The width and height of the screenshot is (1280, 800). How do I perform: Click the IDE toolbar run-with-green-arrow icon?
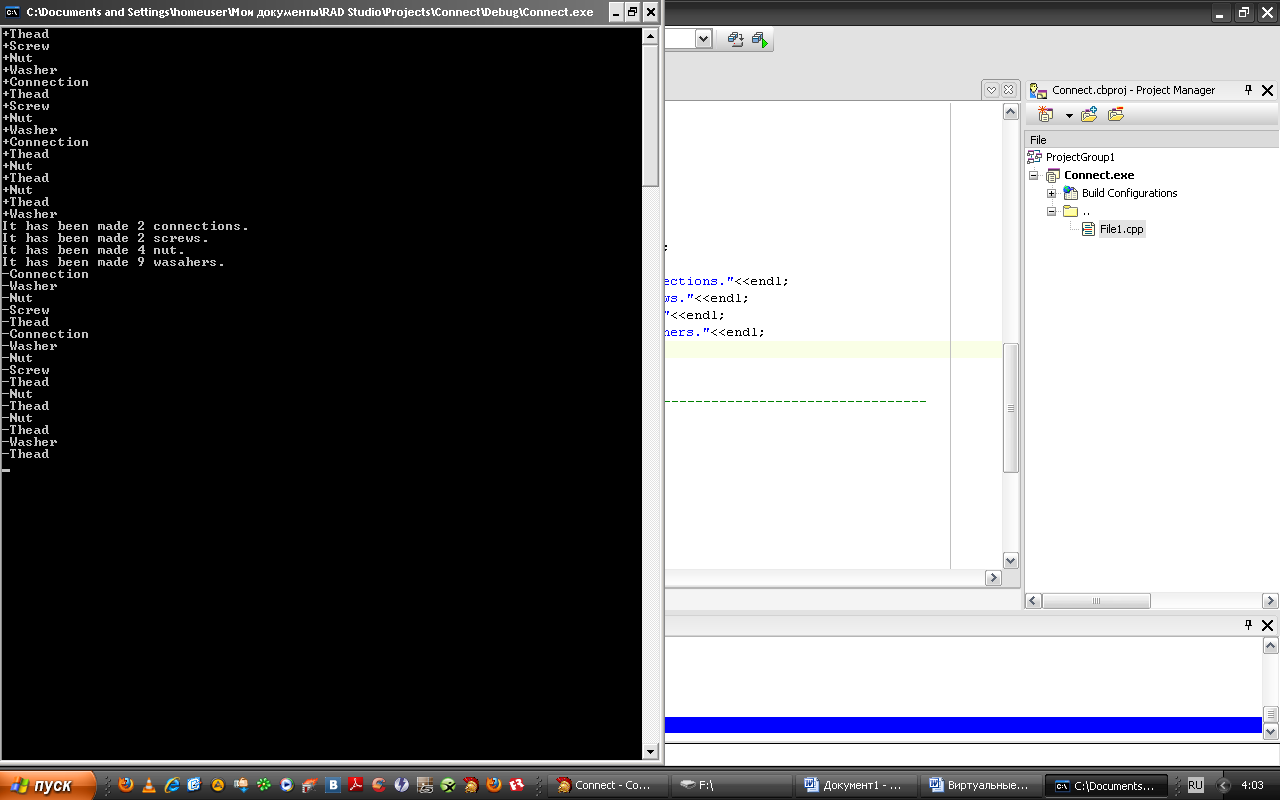tap(760, 39)
